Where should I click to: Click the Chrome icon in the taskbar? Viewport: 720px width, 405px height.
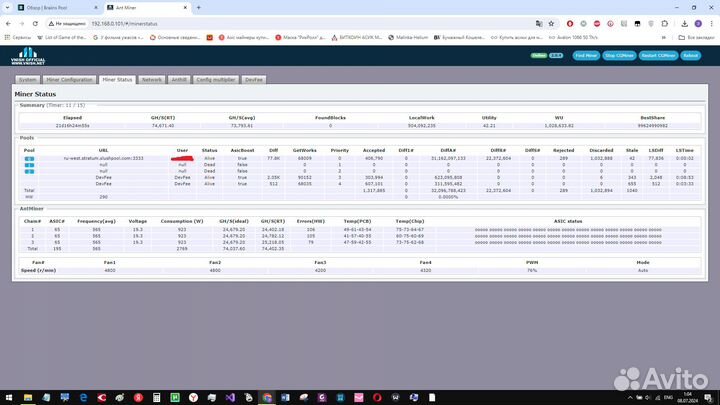(x=267, y=398)
